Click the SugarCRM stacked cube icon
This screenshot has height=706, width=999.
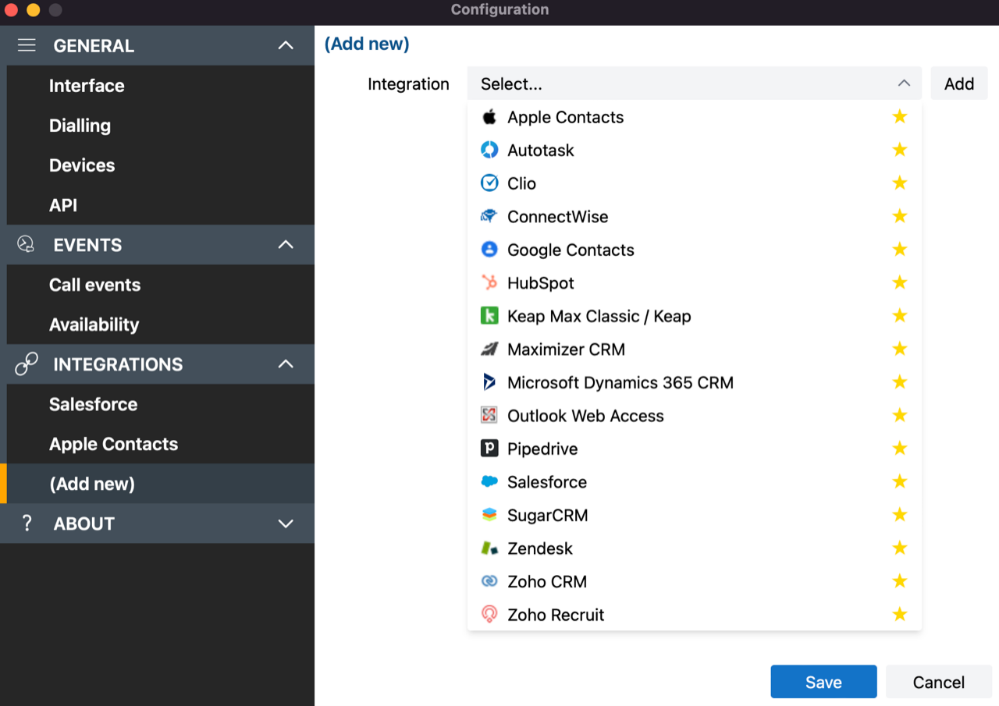(489, 515)
